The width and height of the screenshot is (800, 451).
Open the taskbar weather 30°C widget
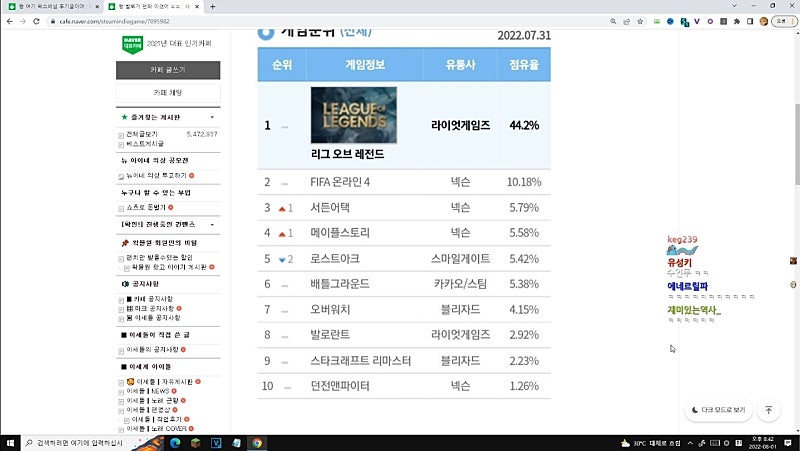click(651, 443)
